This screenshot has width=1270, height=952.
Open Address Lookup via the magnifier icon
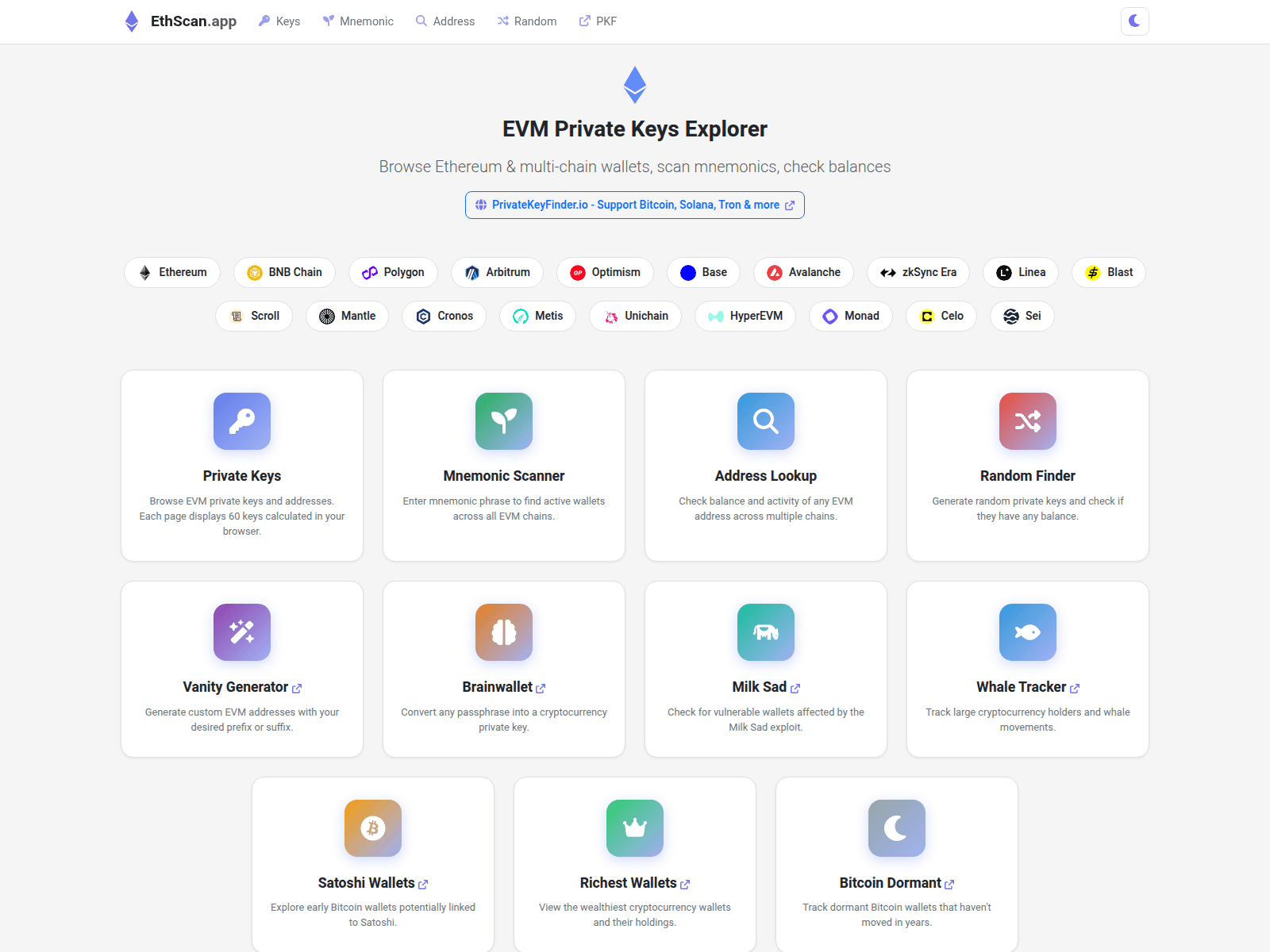pyautogui.click(x=765, y=421)
